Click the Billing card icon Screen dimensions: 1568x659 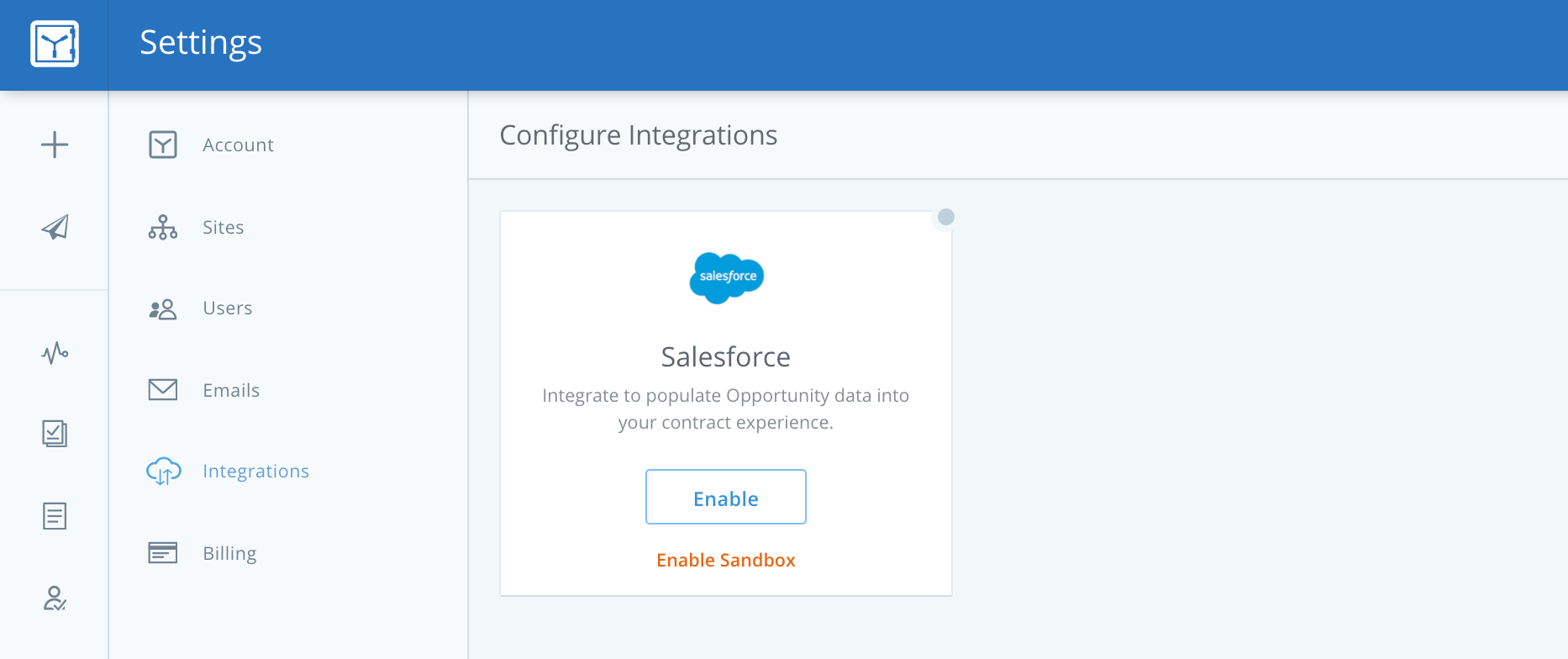(x=163, y=552)
